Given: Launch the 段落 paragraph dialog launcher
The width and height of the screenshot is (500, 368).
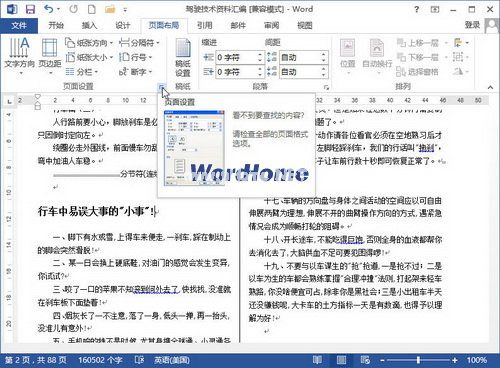Looking at the screenshot, I should (x=326, y=87).
